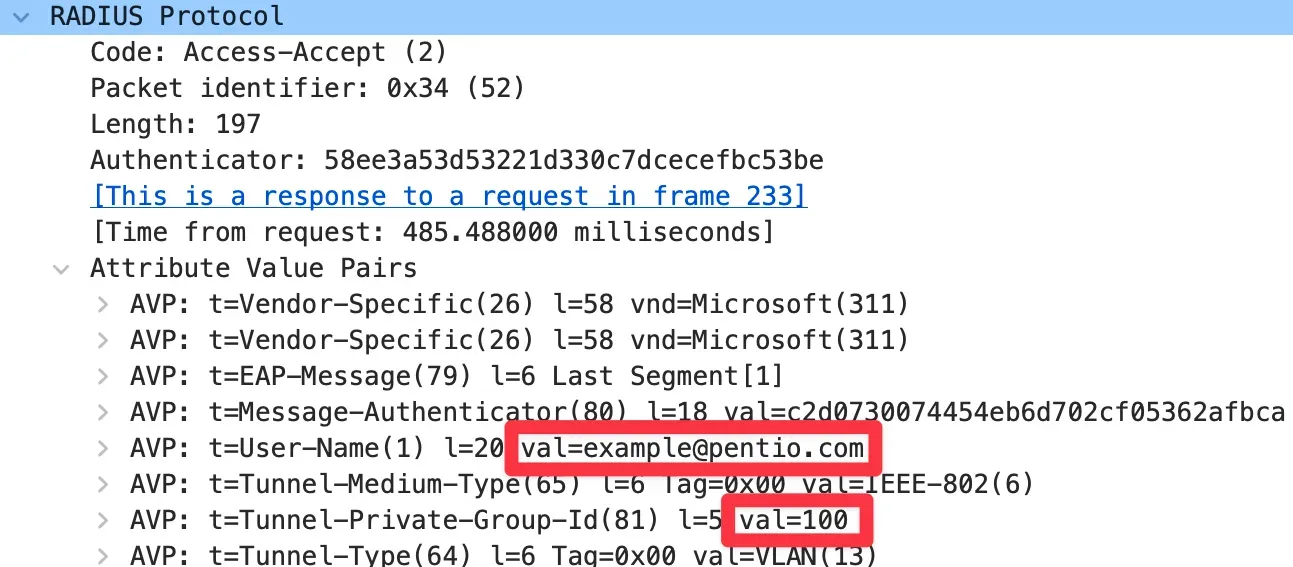Expand the Message-Authenticator(80) AVP
This screenshot has width=1293, height=567.
[102, 413]
